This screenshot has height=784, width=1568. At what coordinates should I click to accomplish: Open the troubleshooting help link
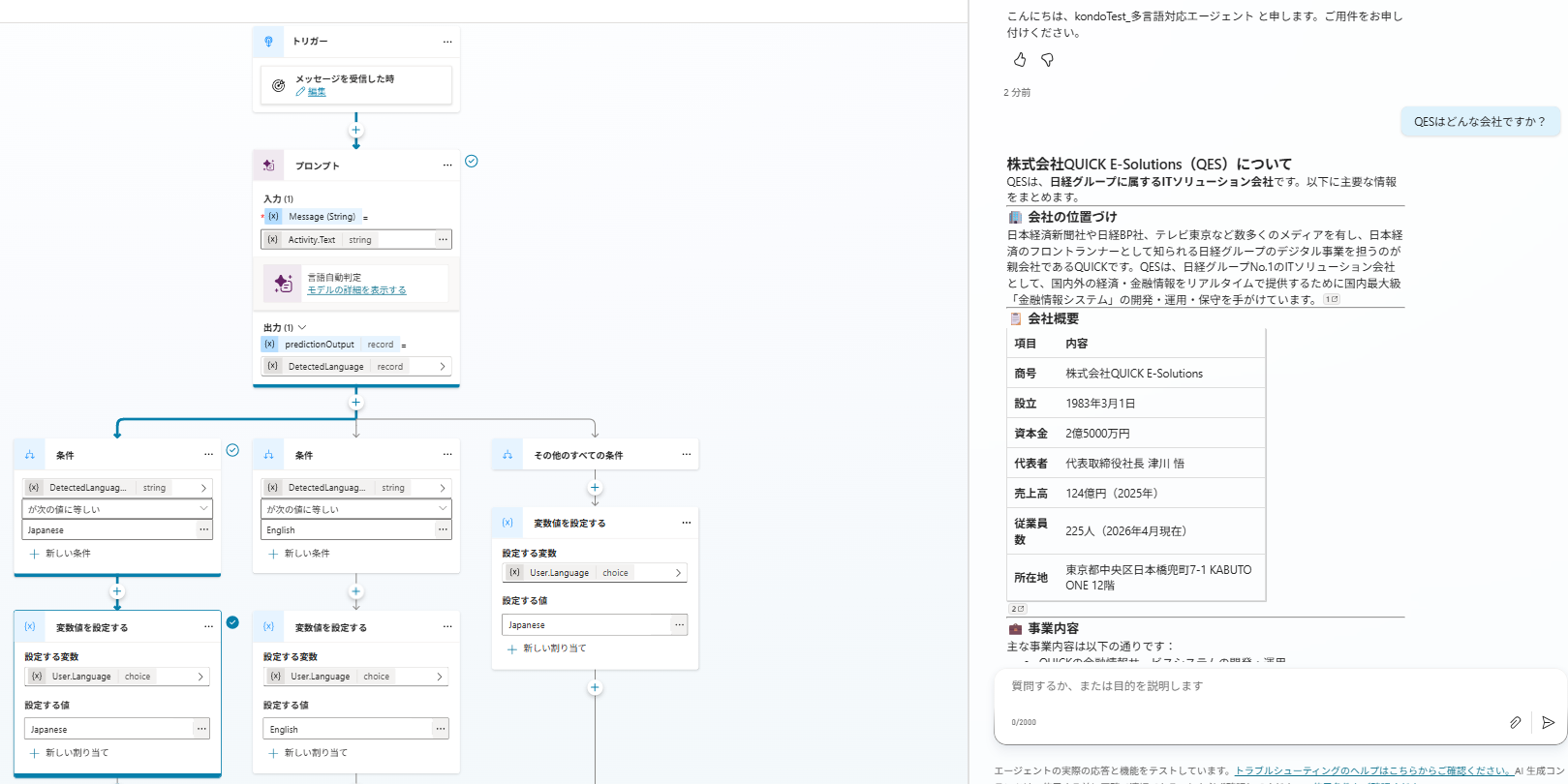click(1372, 770)
